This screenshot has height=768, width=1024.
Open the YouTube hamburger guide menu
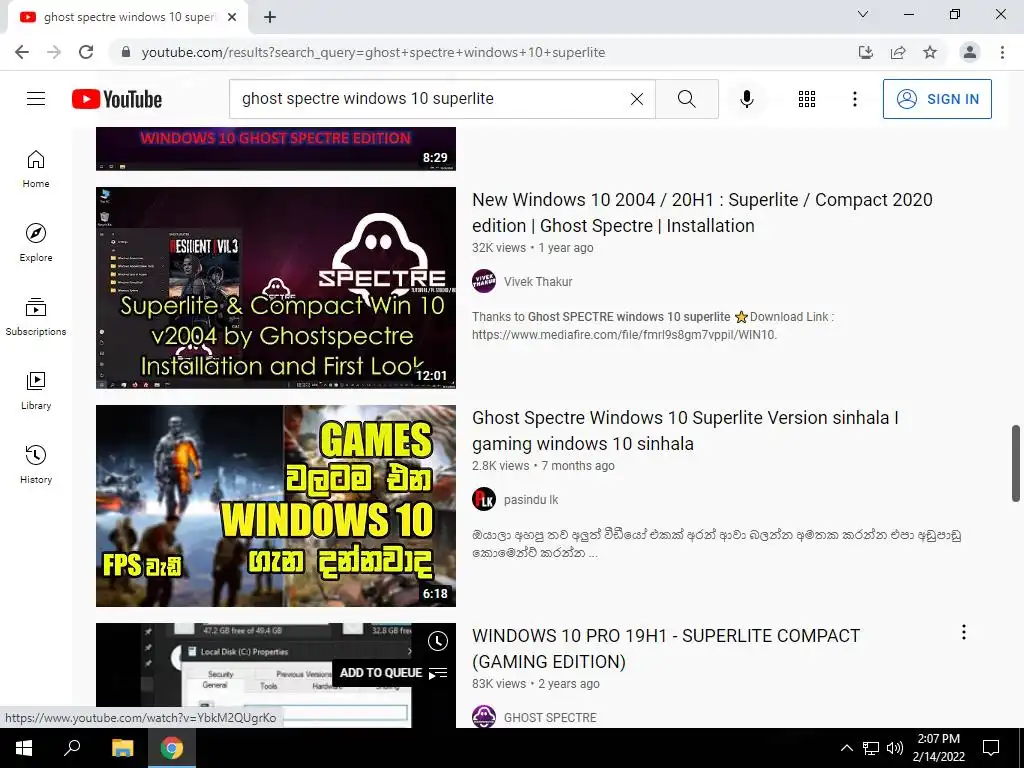coord(36,99)
